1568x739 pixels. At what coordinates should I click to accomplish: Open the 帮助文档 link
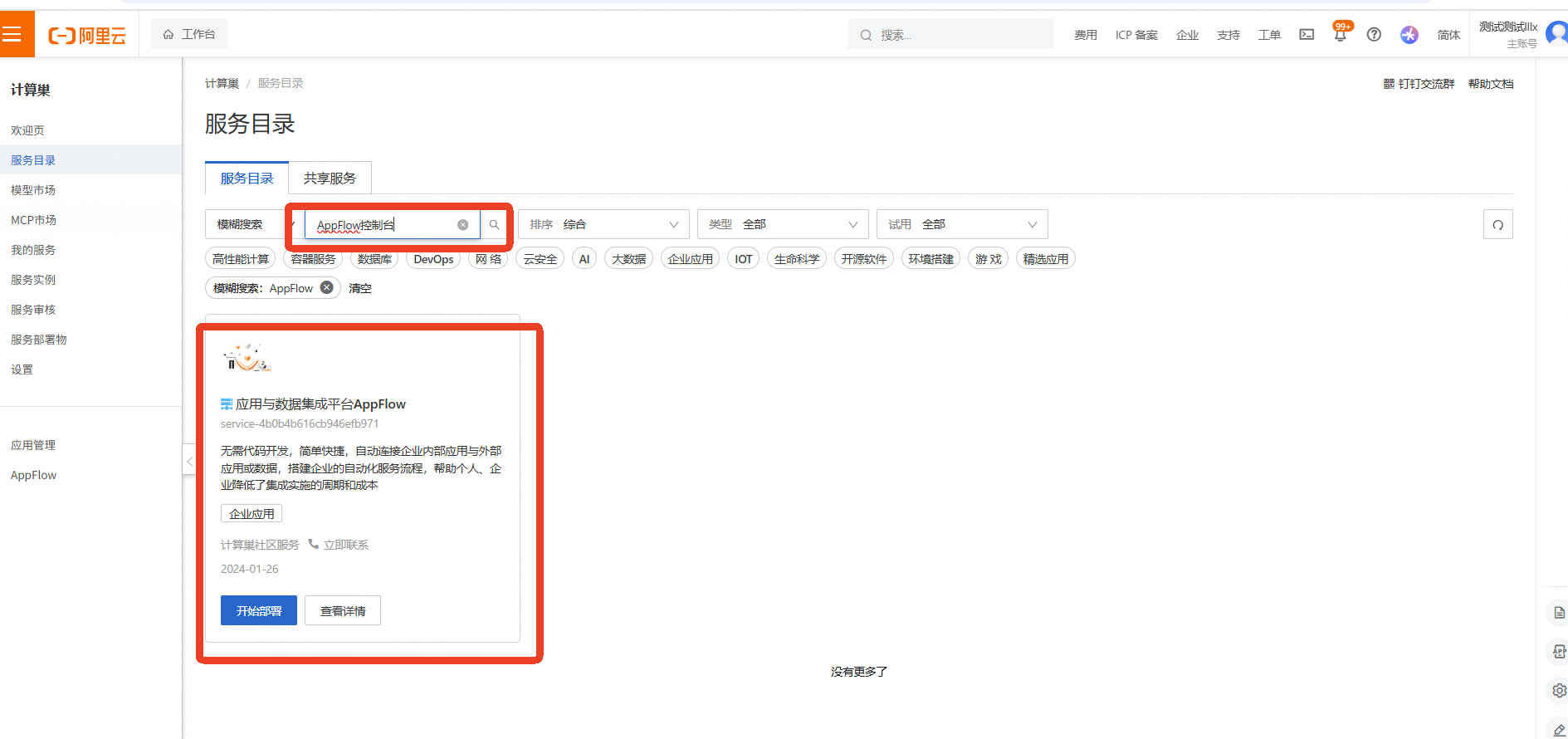tap(1491, 84)
